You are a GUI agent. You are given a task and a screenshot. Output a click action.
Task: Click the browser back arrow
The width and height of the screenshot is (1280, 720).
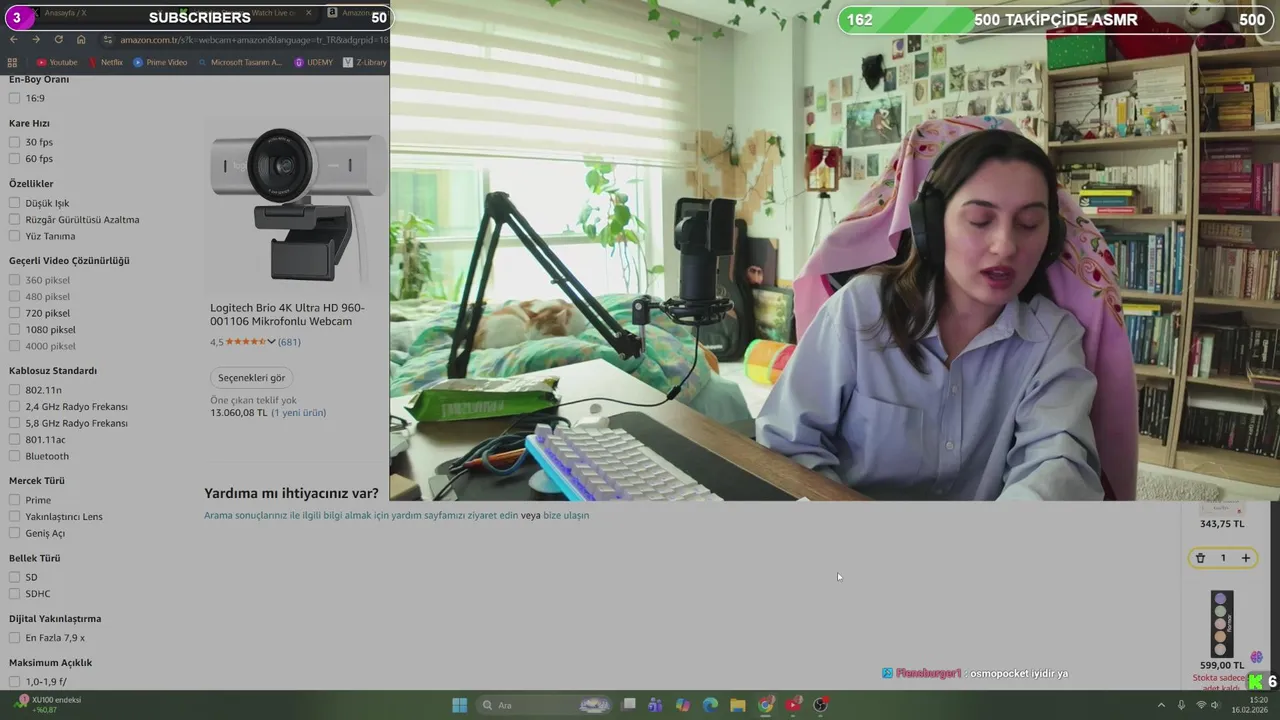point(13,39)
